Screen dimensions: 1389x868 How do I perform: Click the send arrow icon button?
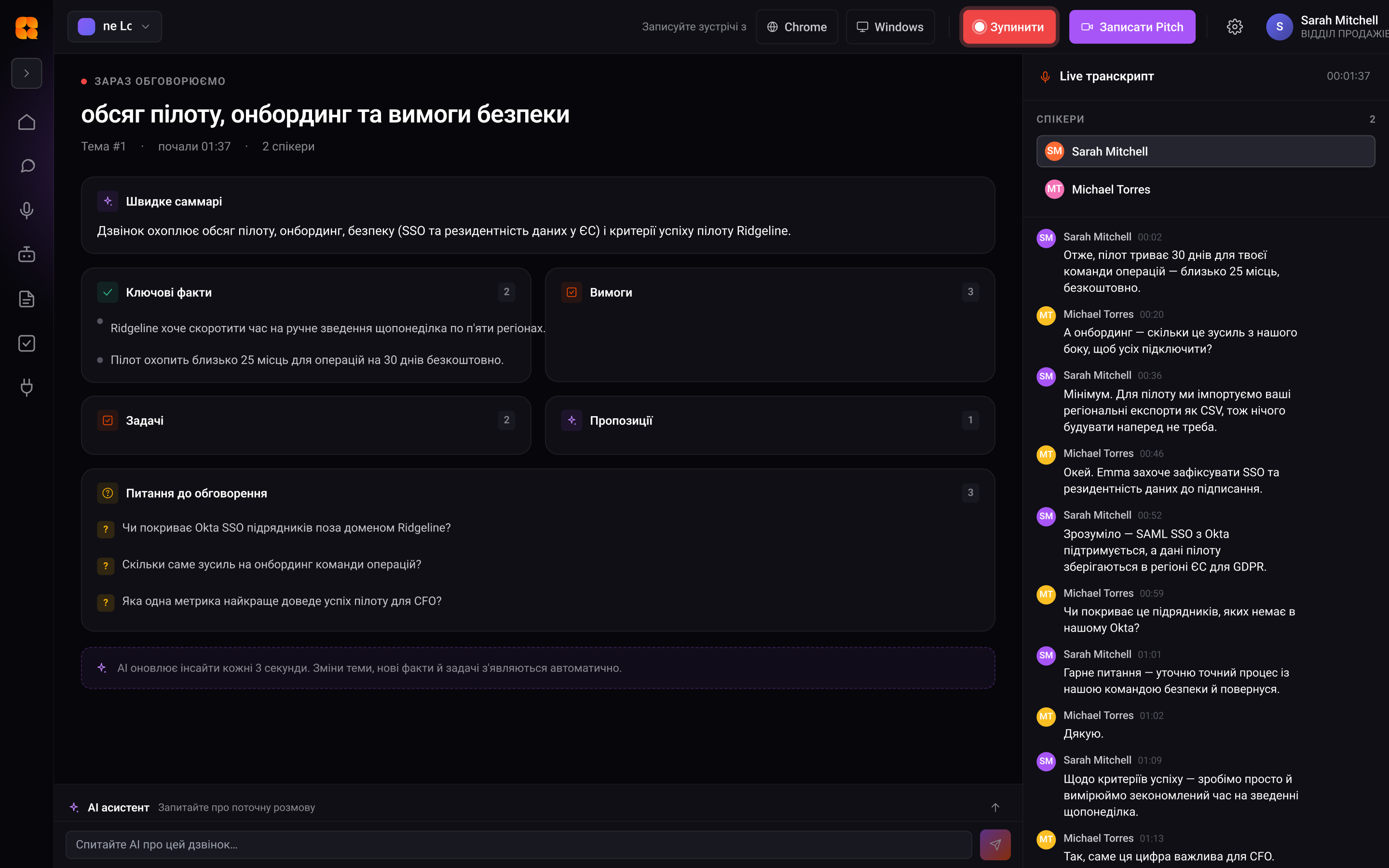(x=994, y=844)
